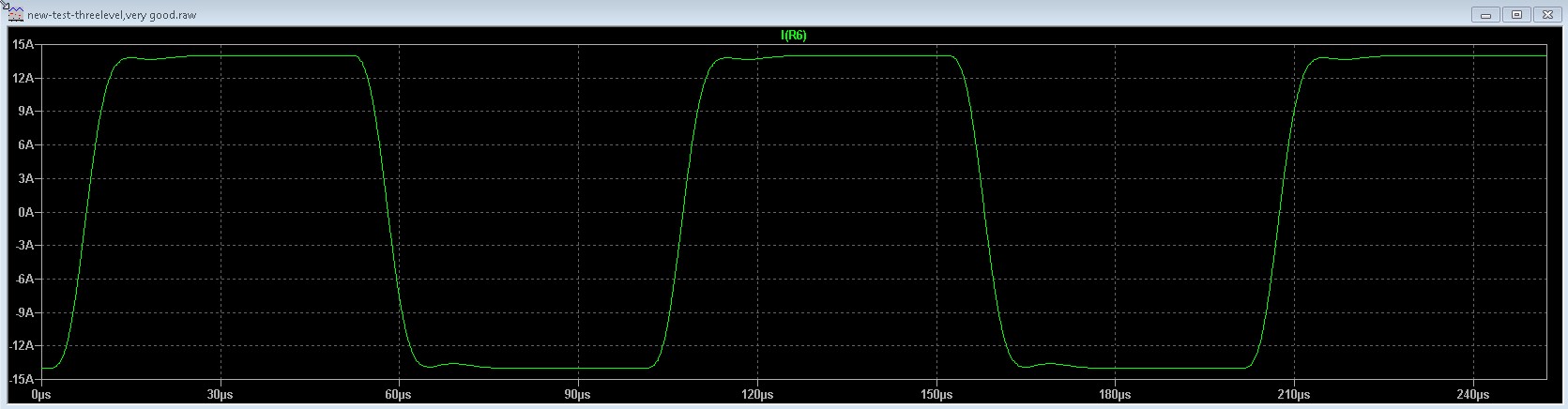
Task: Click the -12A label on the vertical axis
Action: (x=23, y=345)
